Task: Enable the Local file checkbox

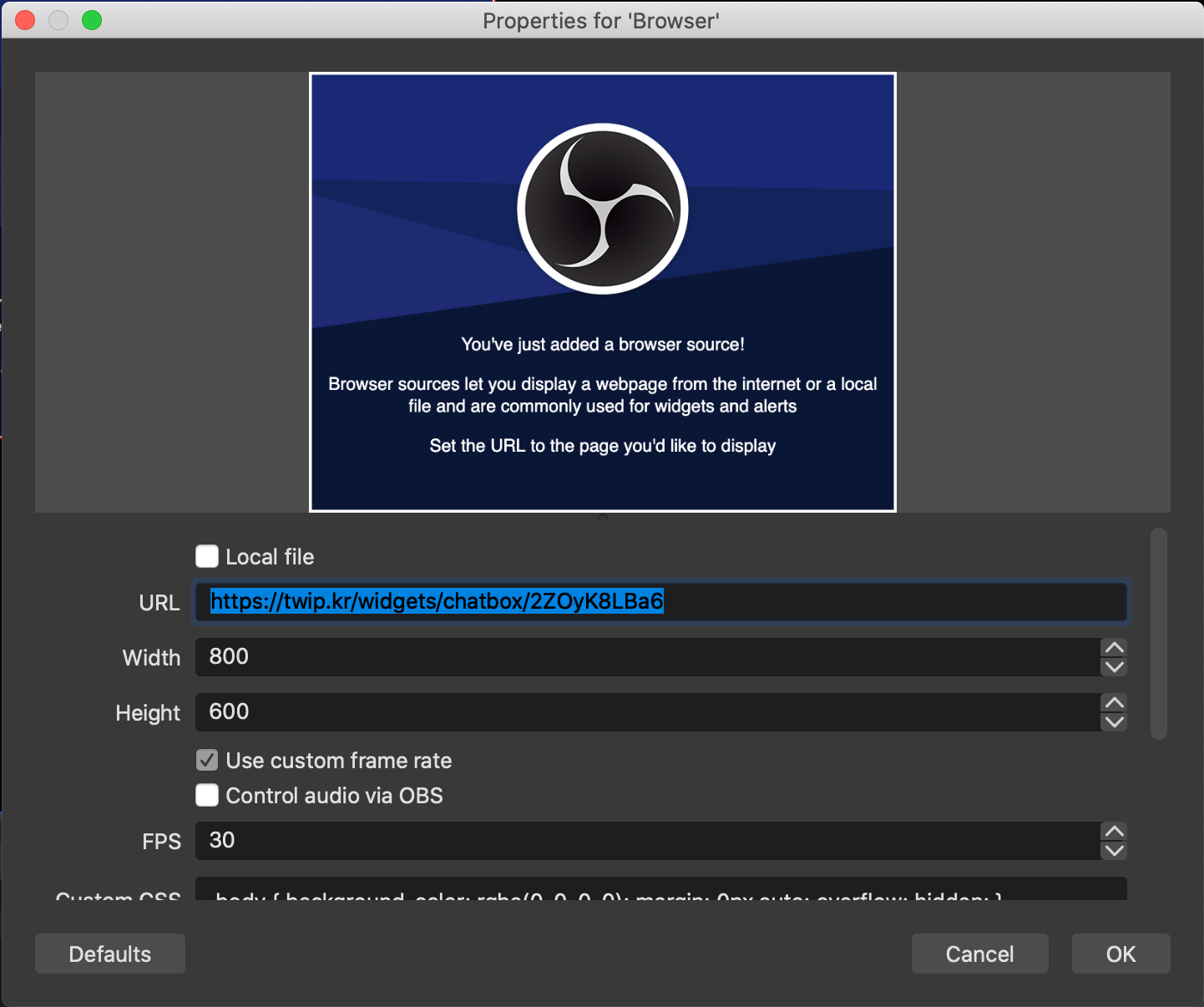Action: coord(207,556)
